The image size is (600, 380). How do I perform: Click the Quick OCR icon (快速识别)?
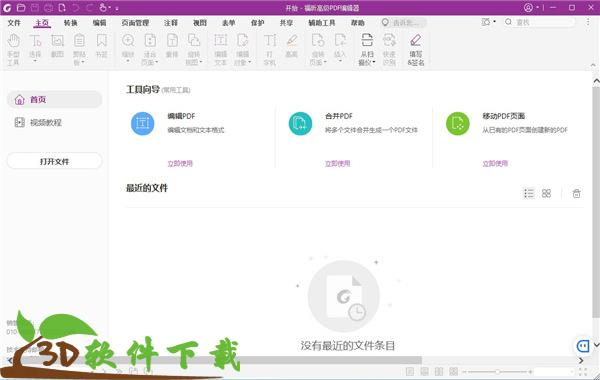coord(389,40)
